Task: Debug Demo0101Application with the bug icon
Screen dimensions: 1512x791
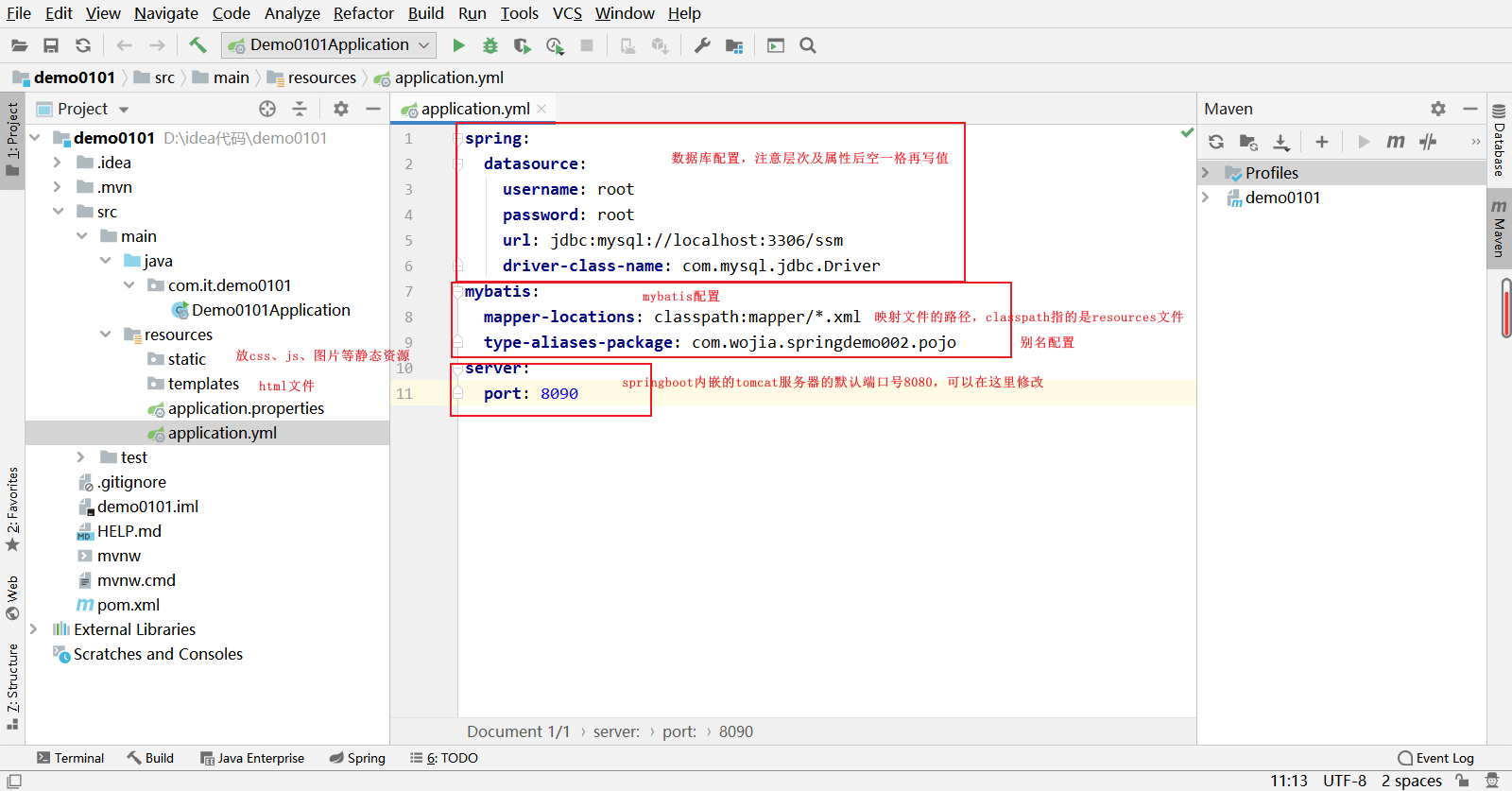Action: [x=490, y=45]
